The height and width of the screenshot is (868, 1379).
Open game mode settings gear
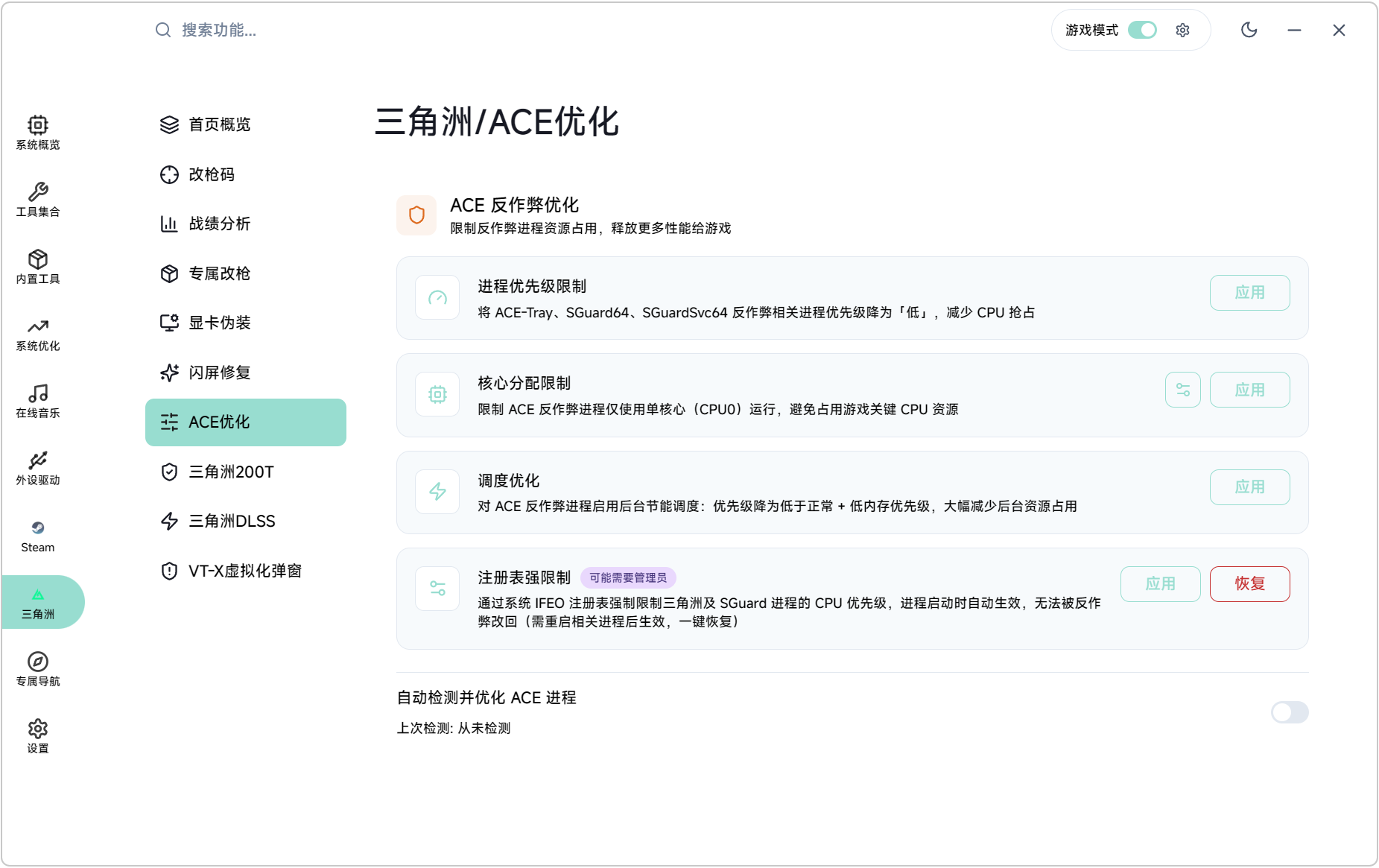pyautogui.click(x=1183, y=30)
